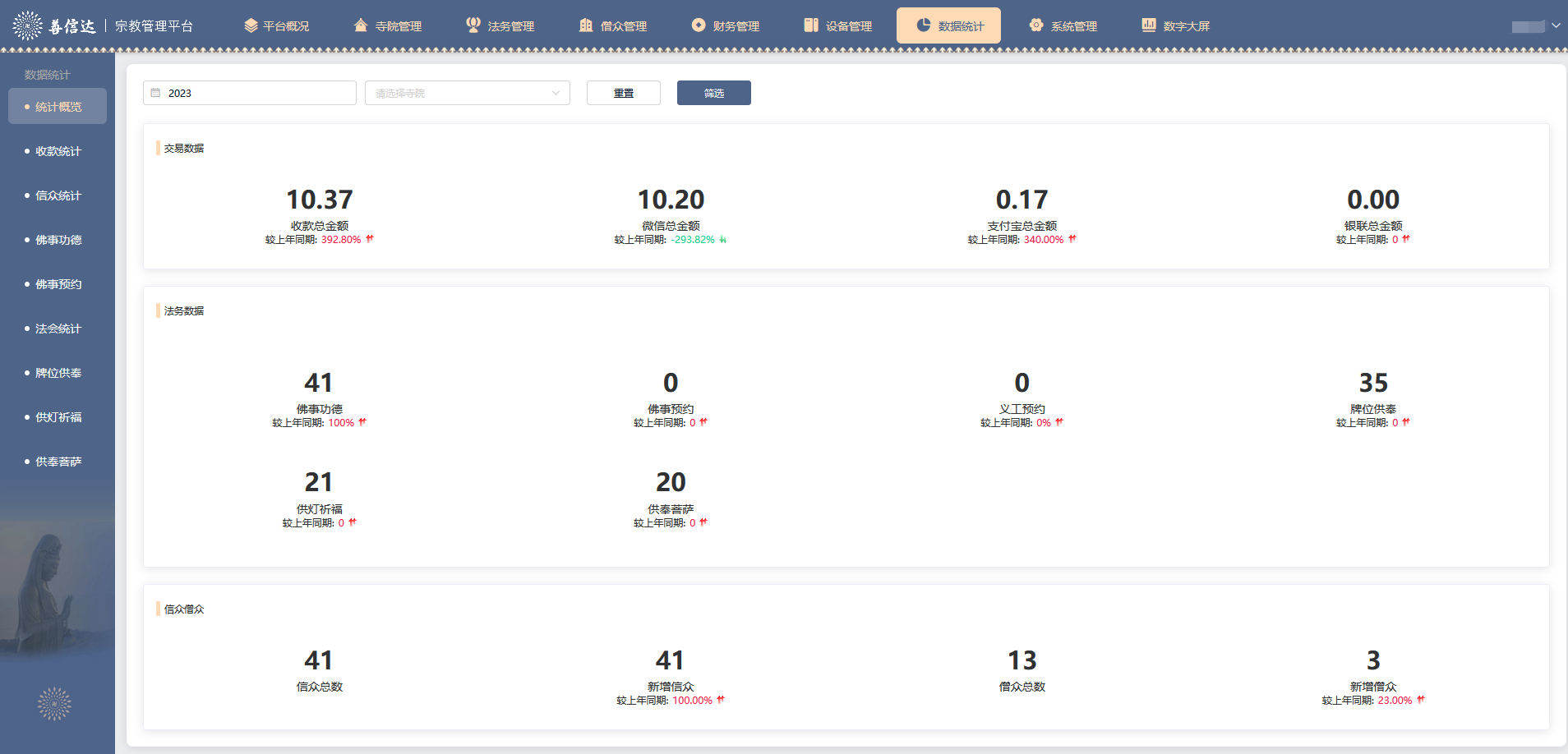Click the 寺院管理 temple icon
Viewport: 1568px width, 754px height.
tap(361, 25)
